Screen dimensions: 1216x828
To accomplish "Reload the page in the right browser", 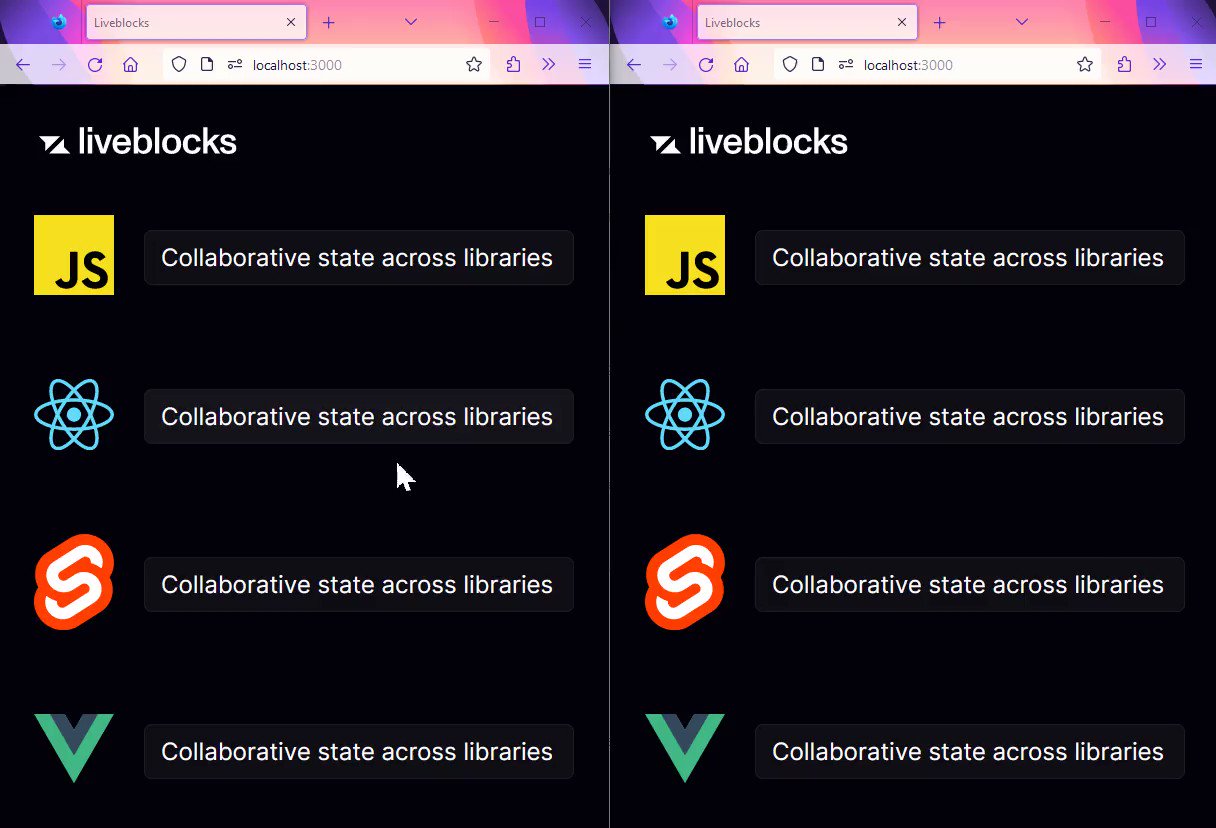I will click(706, 65).
